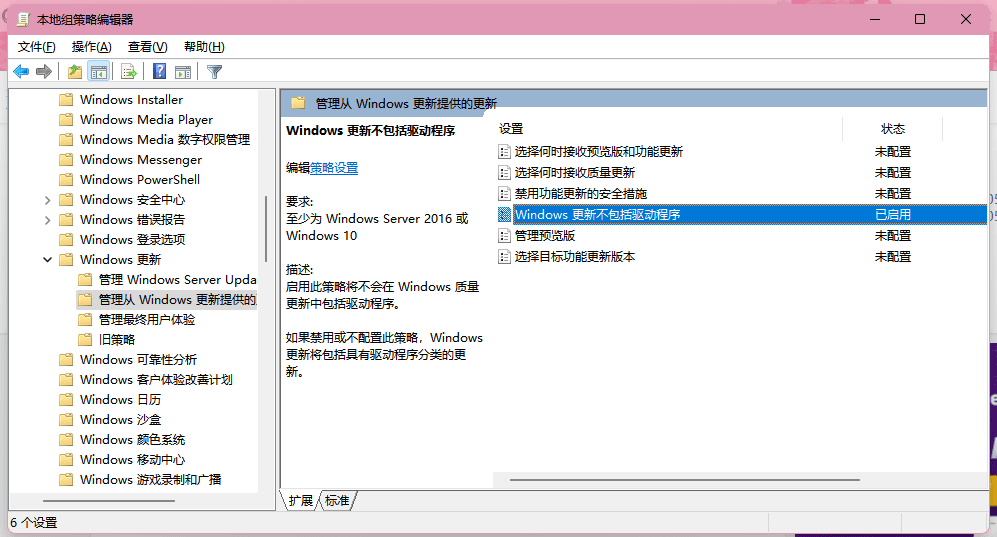Image resolution: width=997 pixels, height=537 pixels.
Task: Click the Export list toolbar icon
Action: 129,72
